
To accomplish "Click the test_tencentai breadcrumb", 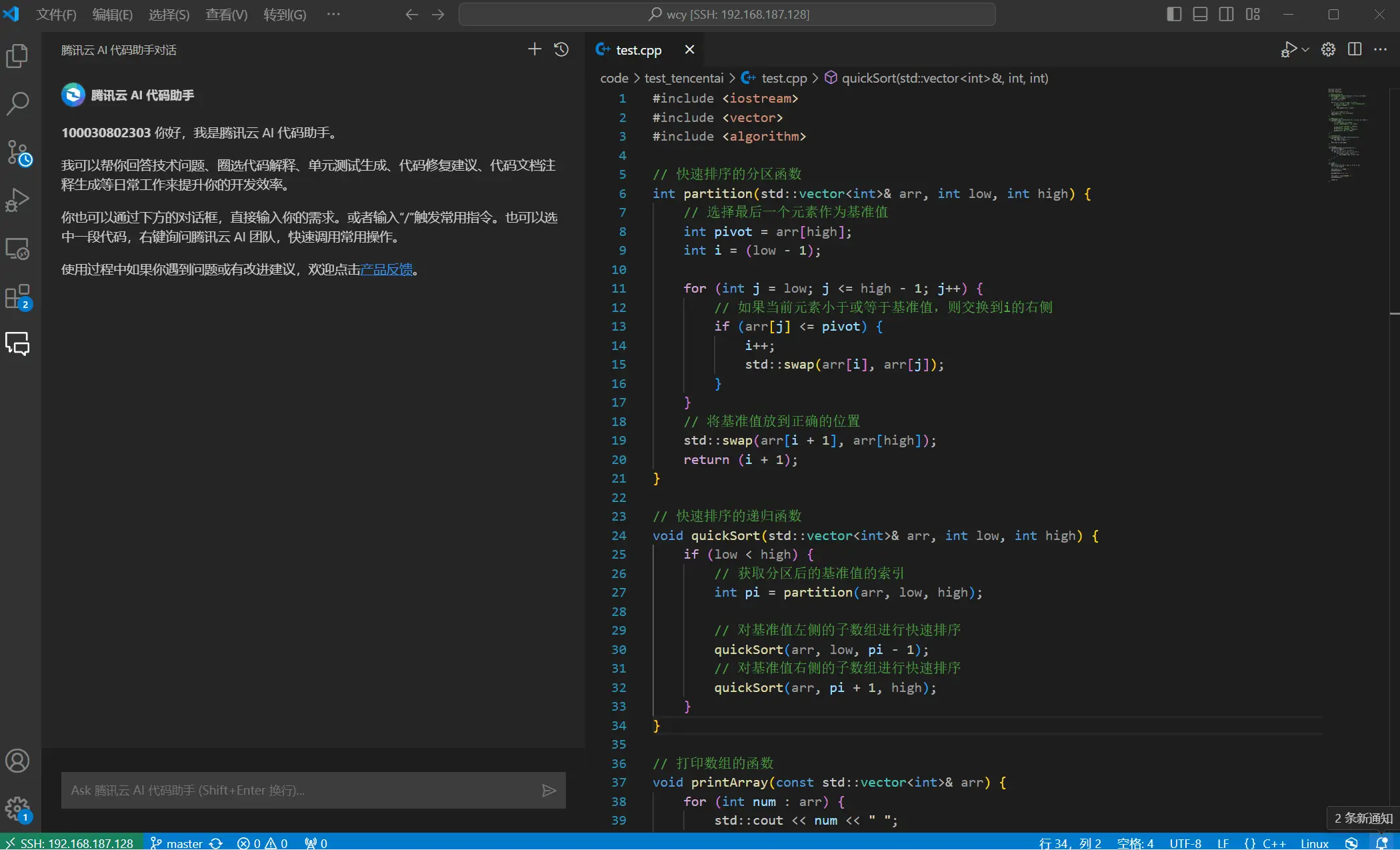I will 683,78.
